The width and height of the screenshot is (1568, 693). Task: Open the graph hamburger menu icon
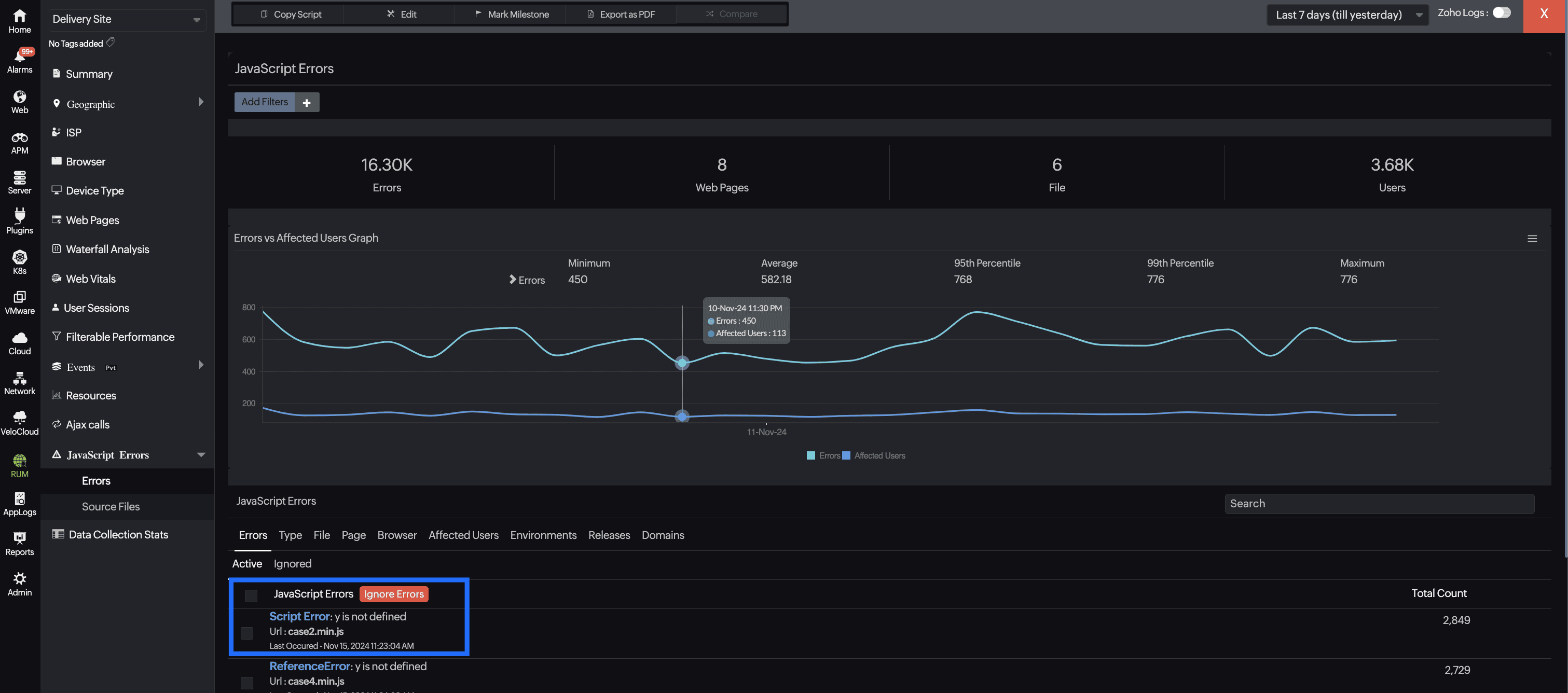click(1532, 239)
